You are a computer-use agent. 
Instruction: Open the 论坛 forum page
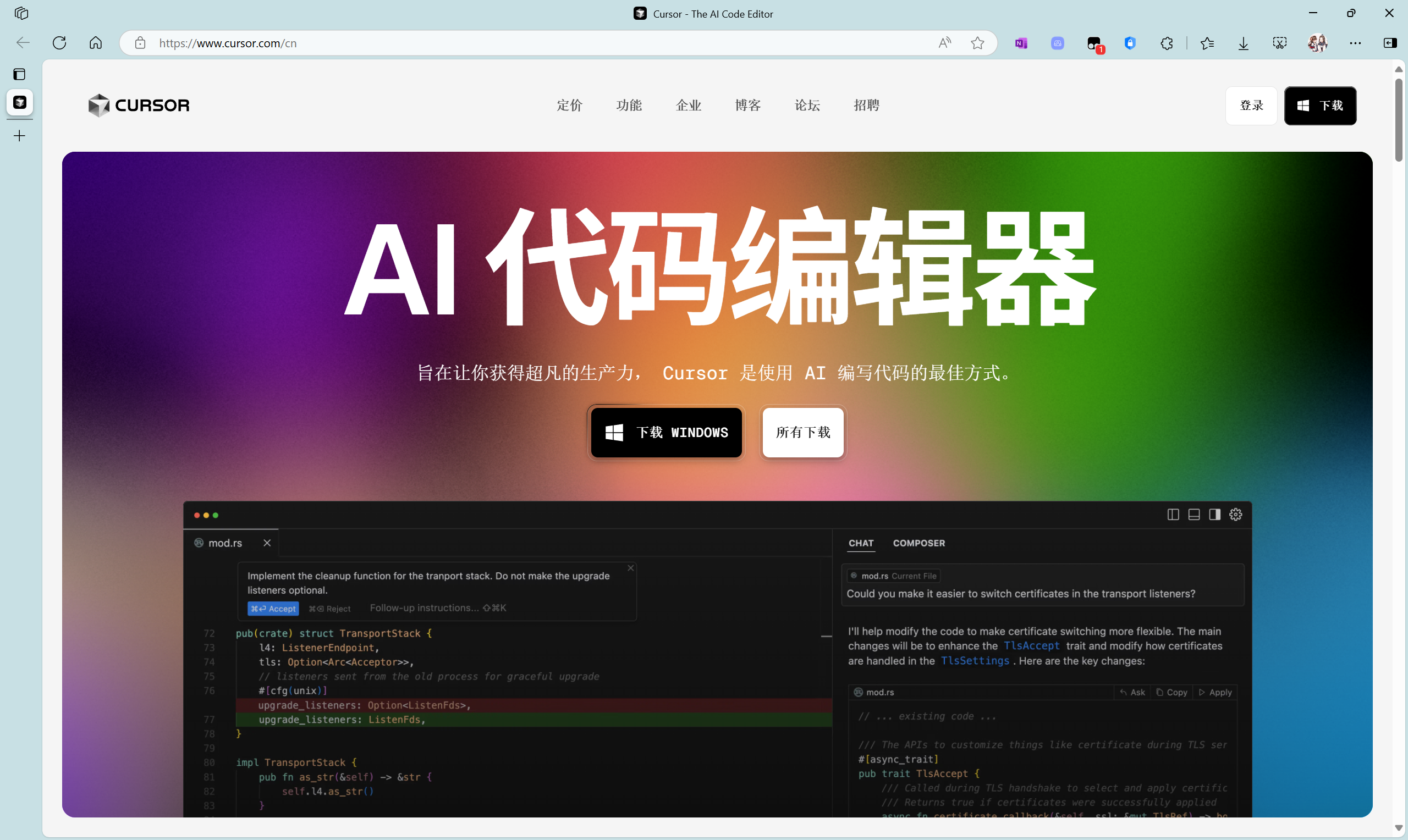[807, 106]
